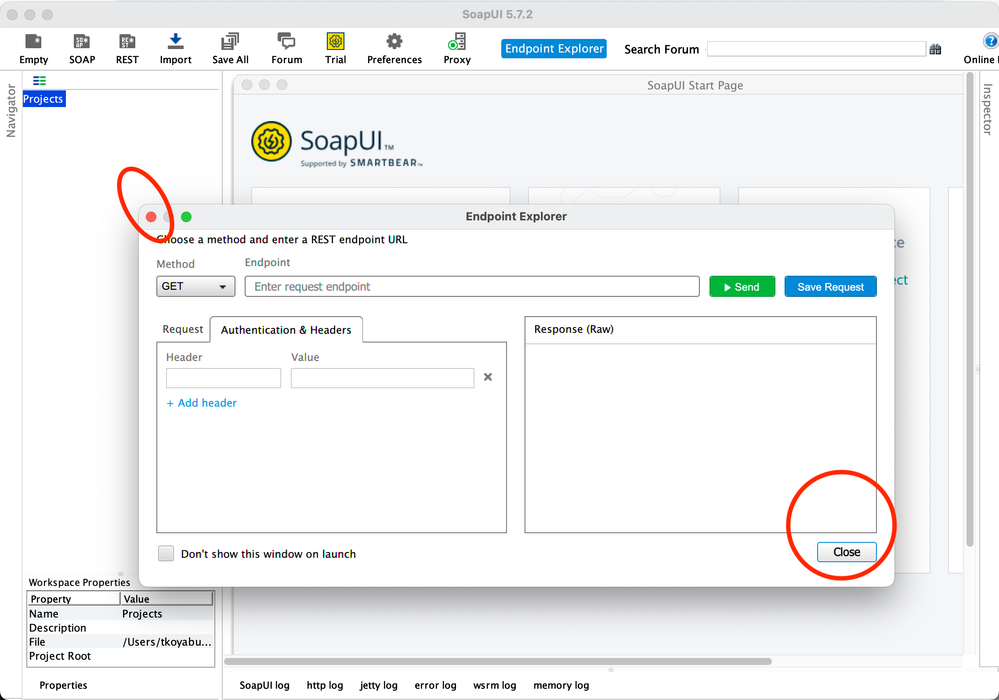Click the Header name input field
Viewport: 999px width, 700px height.
coord(224,378)
